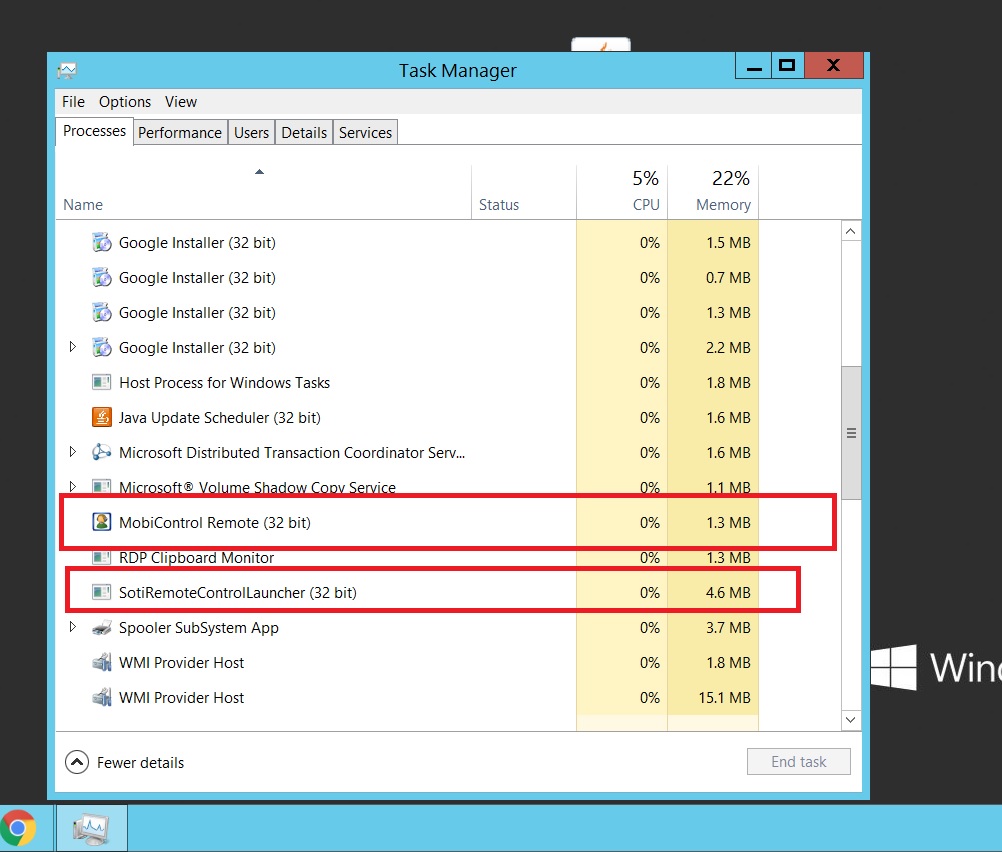This screenshot has width=1002, height=852.
Task: Click the Microsoft Distributed Transaction Coordinator icon
Action: pyautogui.click(x=101, y=452)
